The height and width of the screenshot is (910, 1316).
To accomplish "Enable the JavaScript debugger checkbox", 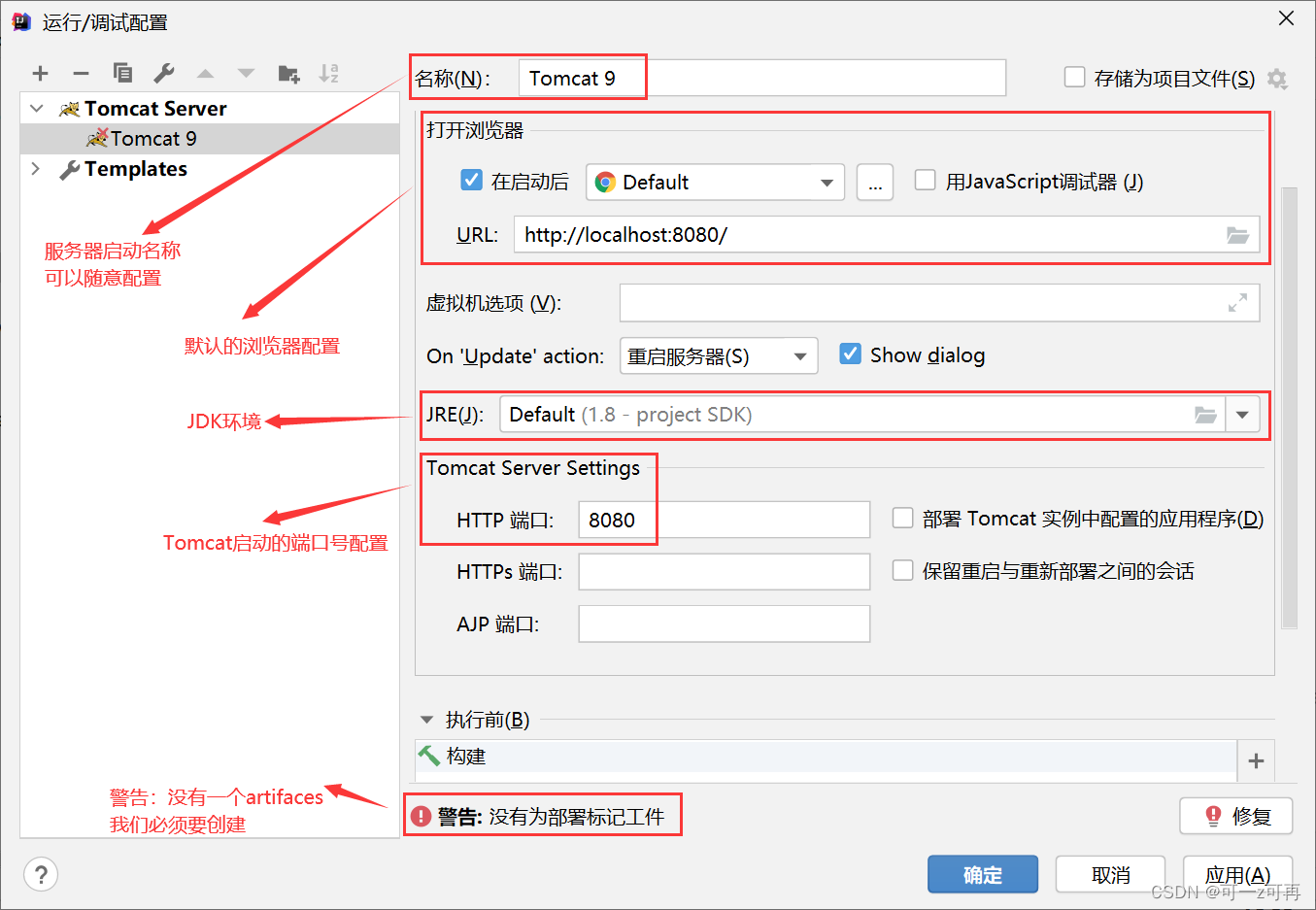I will click(x=926, y=180).
